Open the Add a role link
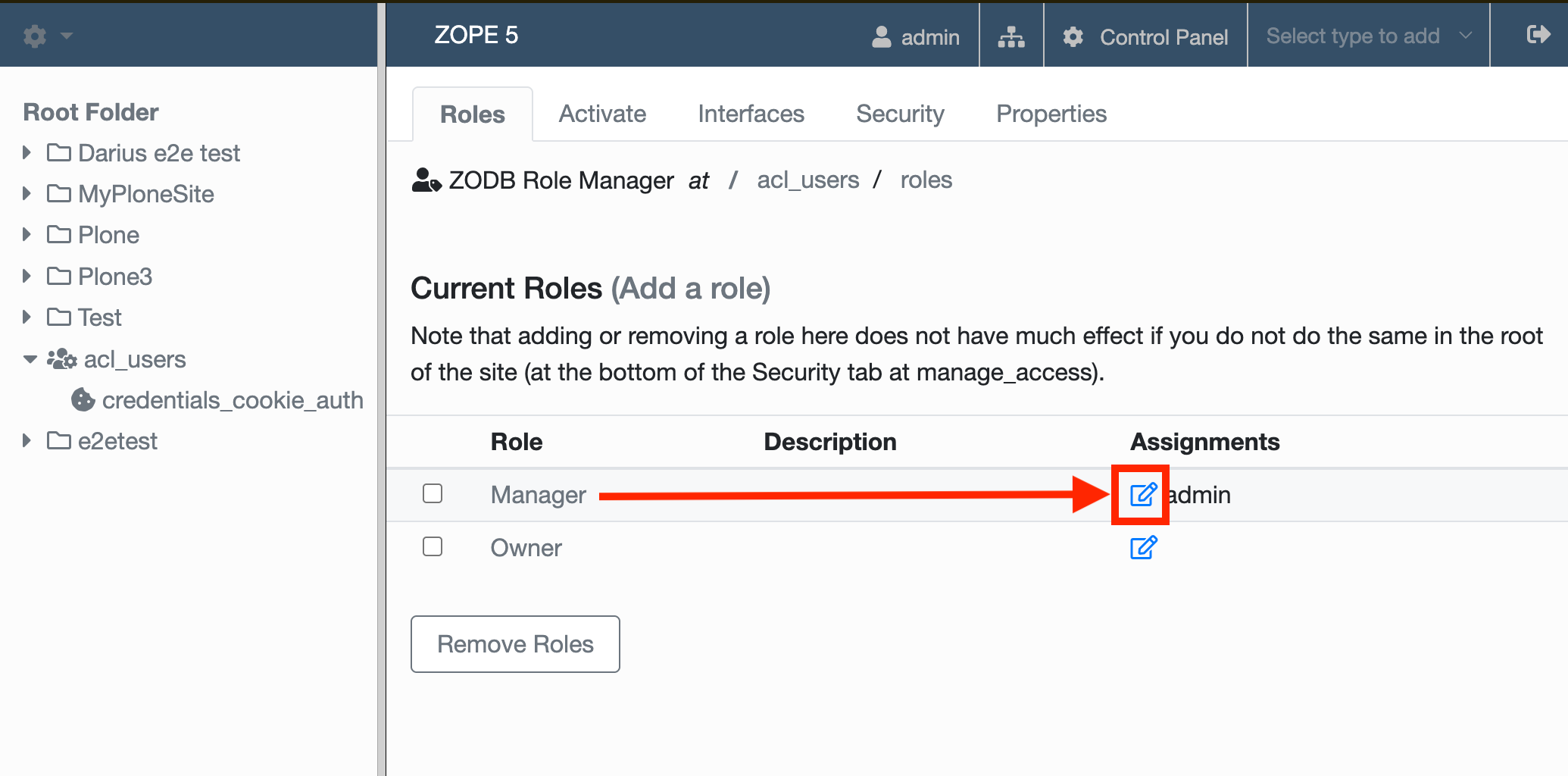The image size is (1568, 776). [691, 289]
